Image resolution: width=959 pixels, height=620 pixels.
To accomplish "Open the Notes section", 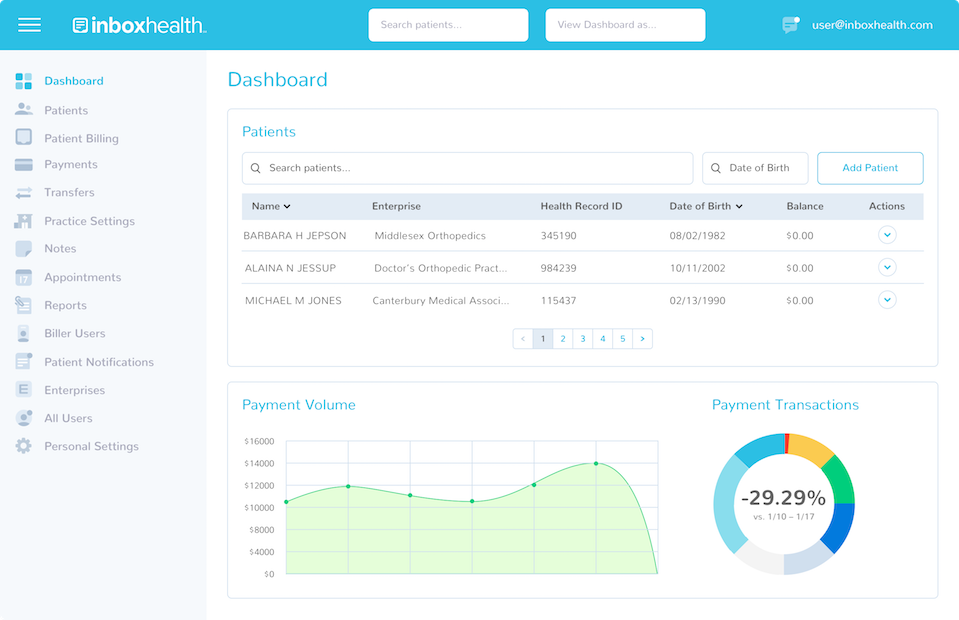I will [x=60, y=249].
